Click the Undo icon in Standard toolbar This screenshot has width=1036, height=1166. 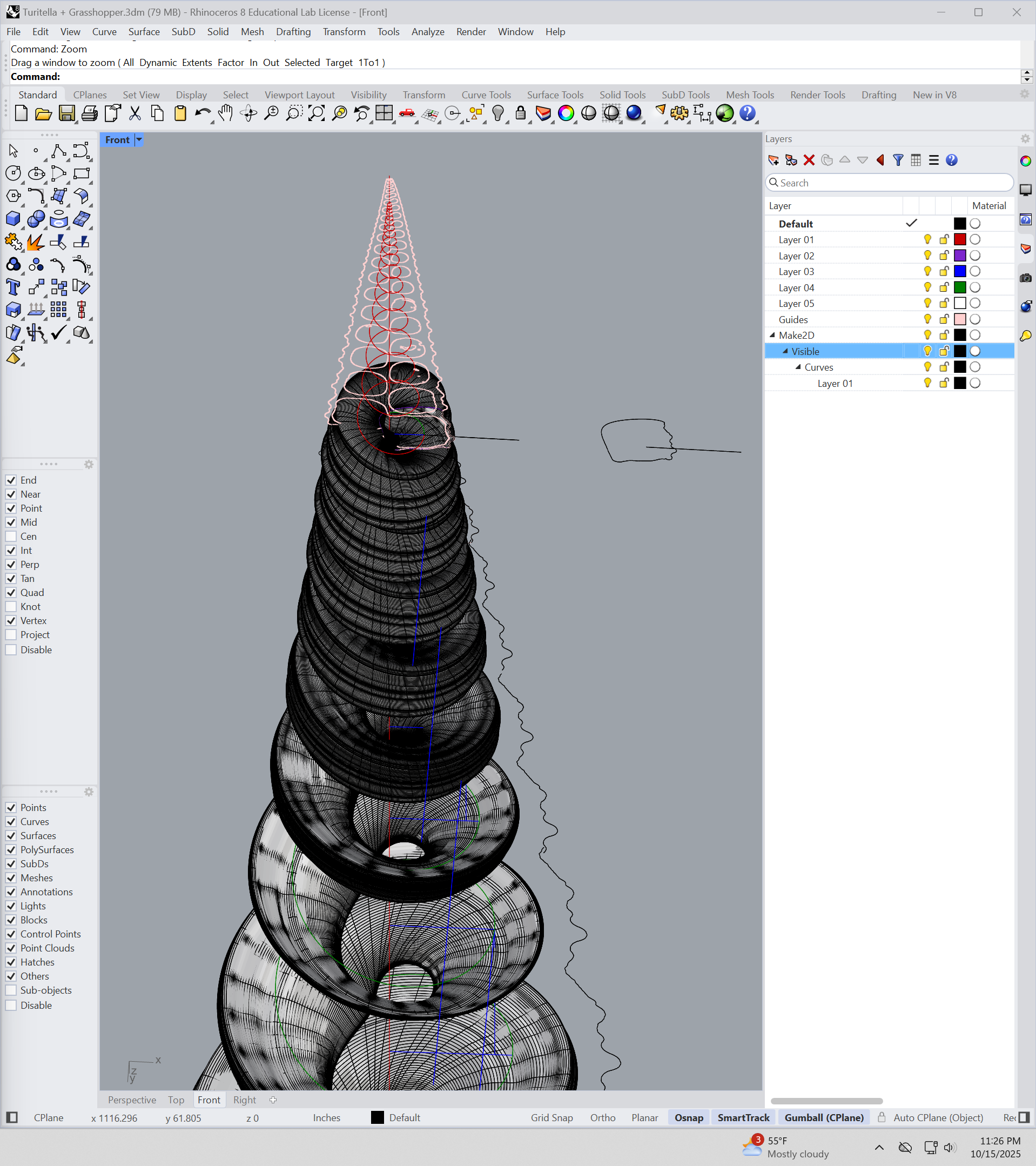coord(202,113)
